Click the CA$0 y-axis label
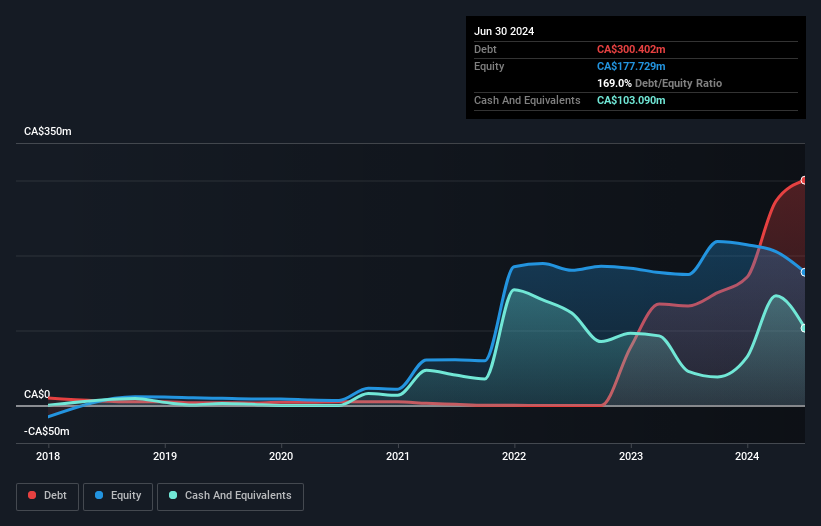Screen dimensions: 821x526 (37, 394)
